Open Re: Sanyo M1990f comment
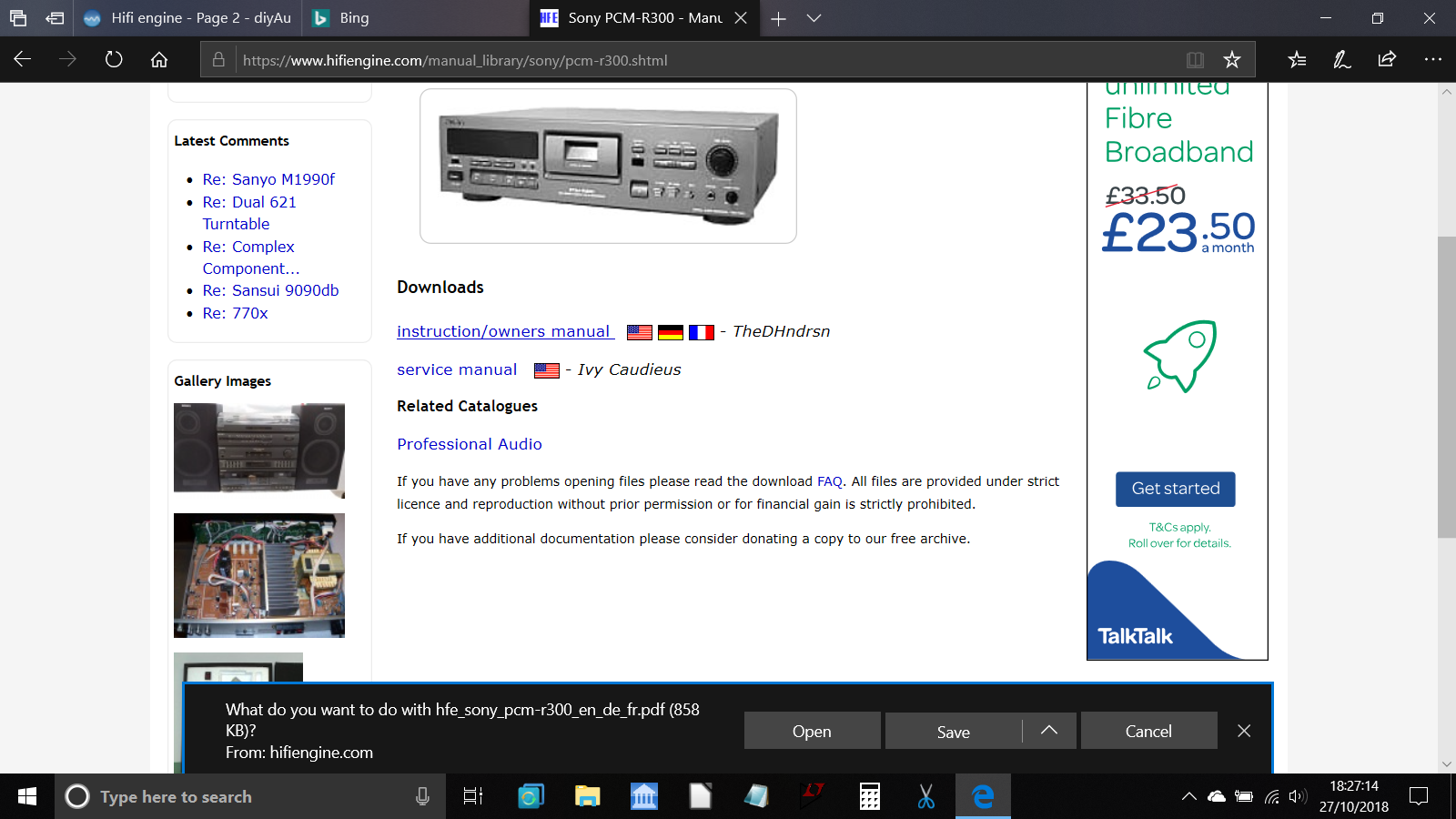 268,179
